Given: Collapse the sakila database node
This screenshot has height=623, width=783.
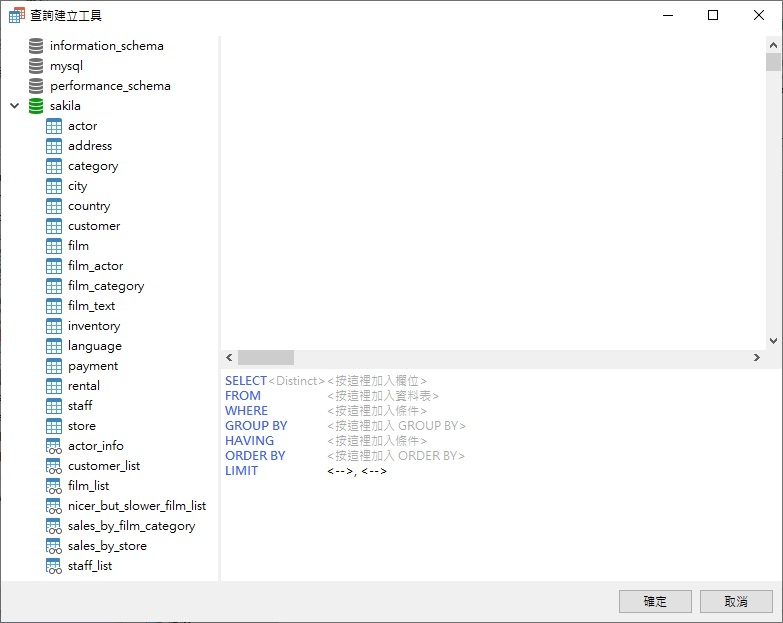Looking at the screenshot, I should 15,106.
